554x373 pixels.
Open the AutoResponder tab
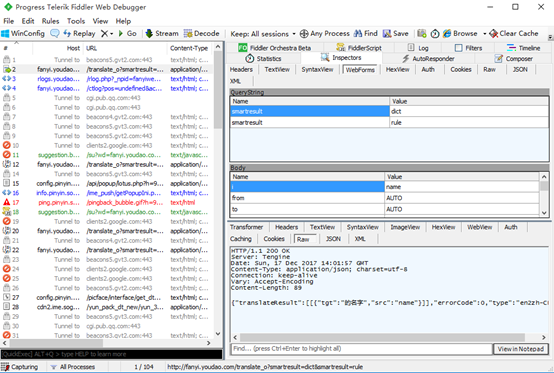tap(429, 59)
